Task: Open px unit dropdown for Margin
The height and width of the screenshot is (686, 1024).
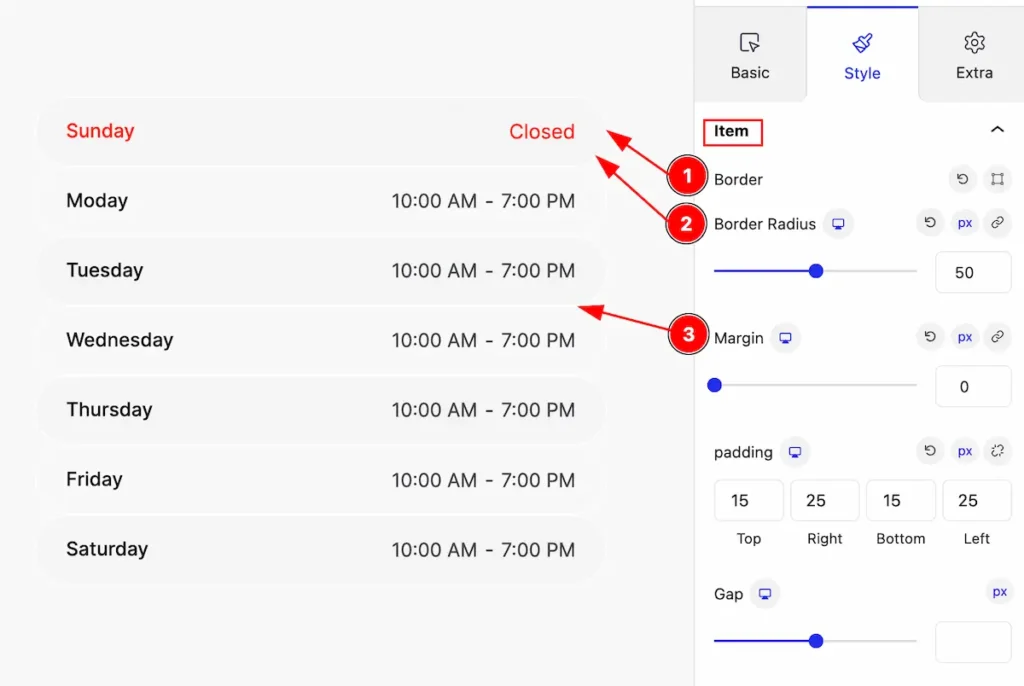Action: 965,337
